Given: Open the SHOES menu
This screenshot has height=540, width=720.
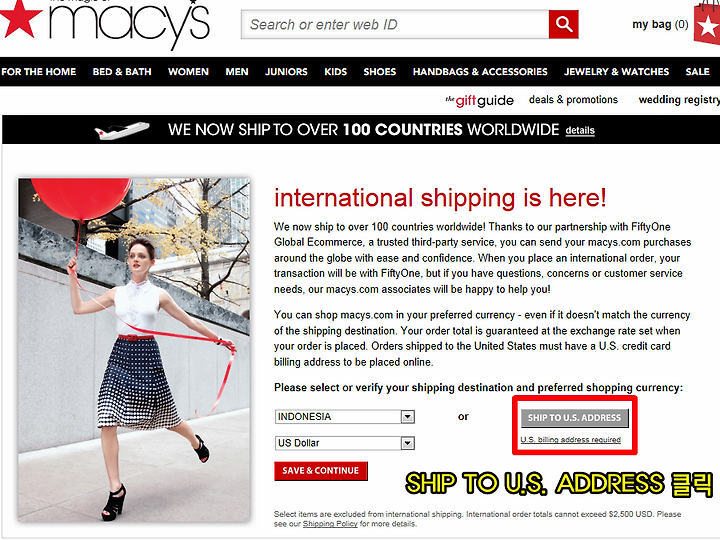Looking at the screenshot, I should tap(380, 72).
